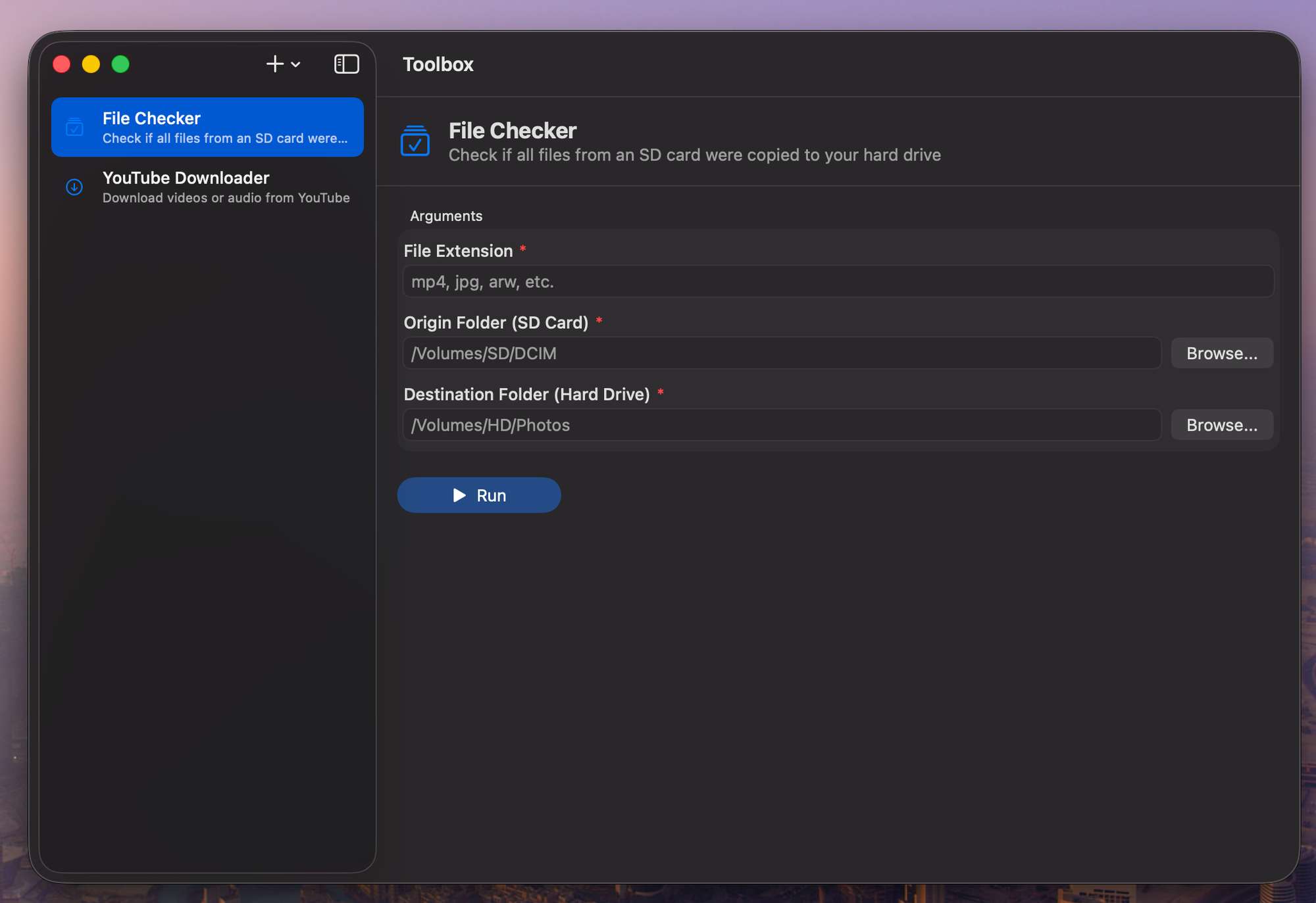
Task: Click Browse next to Origin Folder
Action: (x=1221, y=353)
